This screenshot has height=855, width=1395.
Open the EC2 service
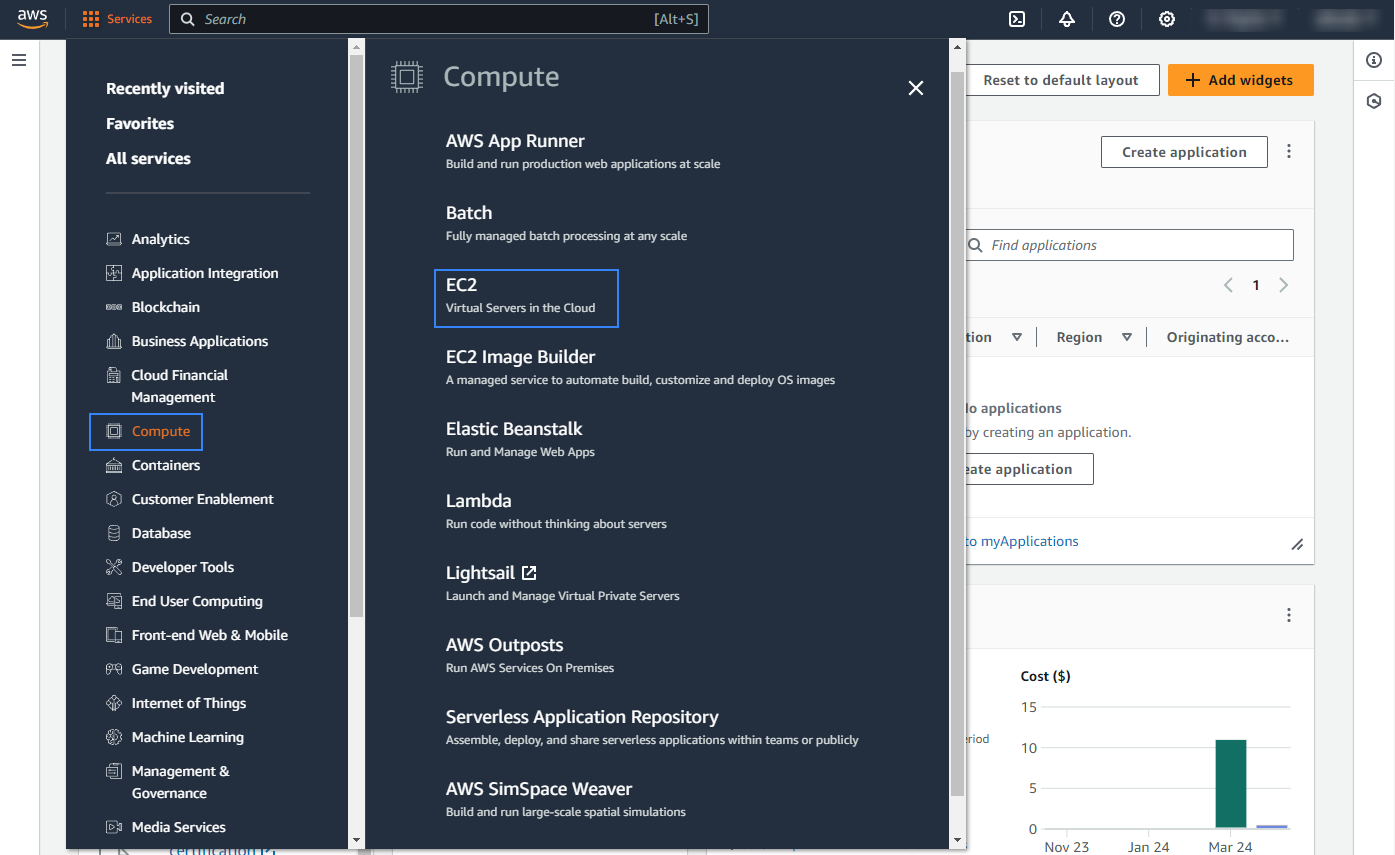coord(461,285)
